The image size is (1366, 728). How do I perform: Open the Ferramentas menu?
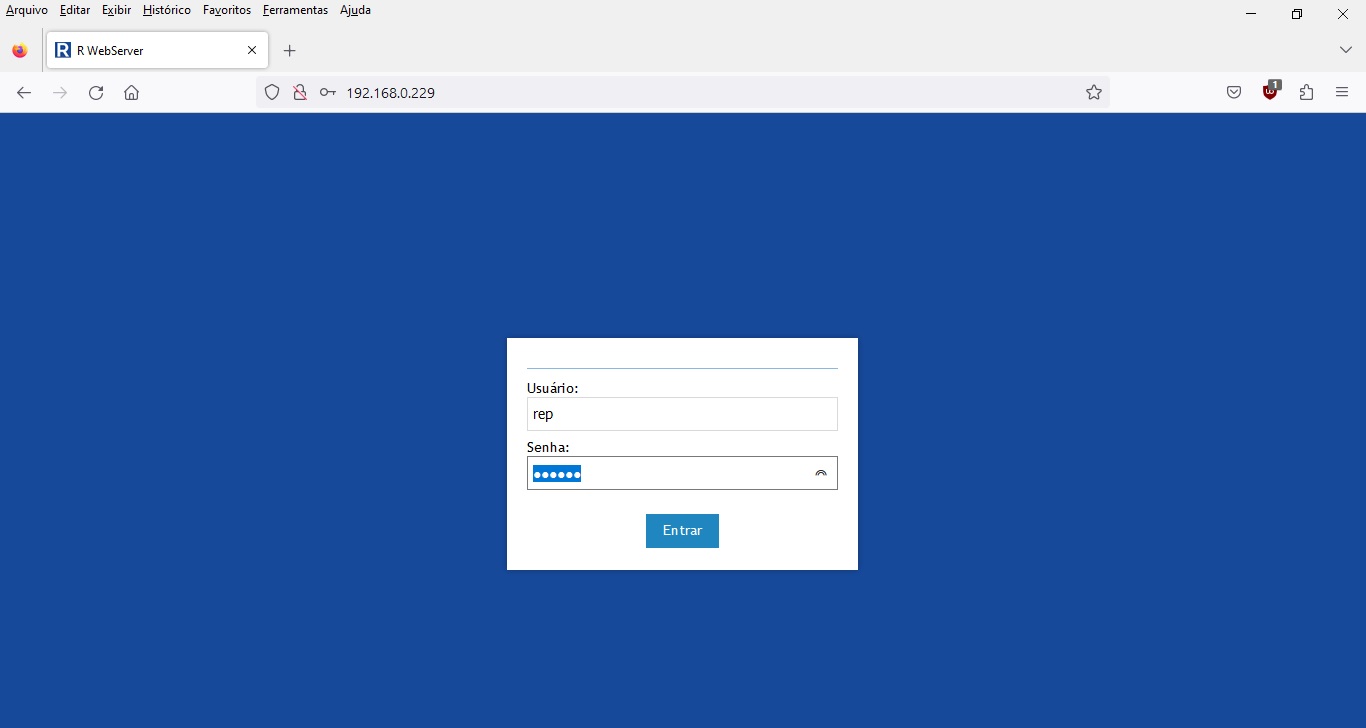295,10
